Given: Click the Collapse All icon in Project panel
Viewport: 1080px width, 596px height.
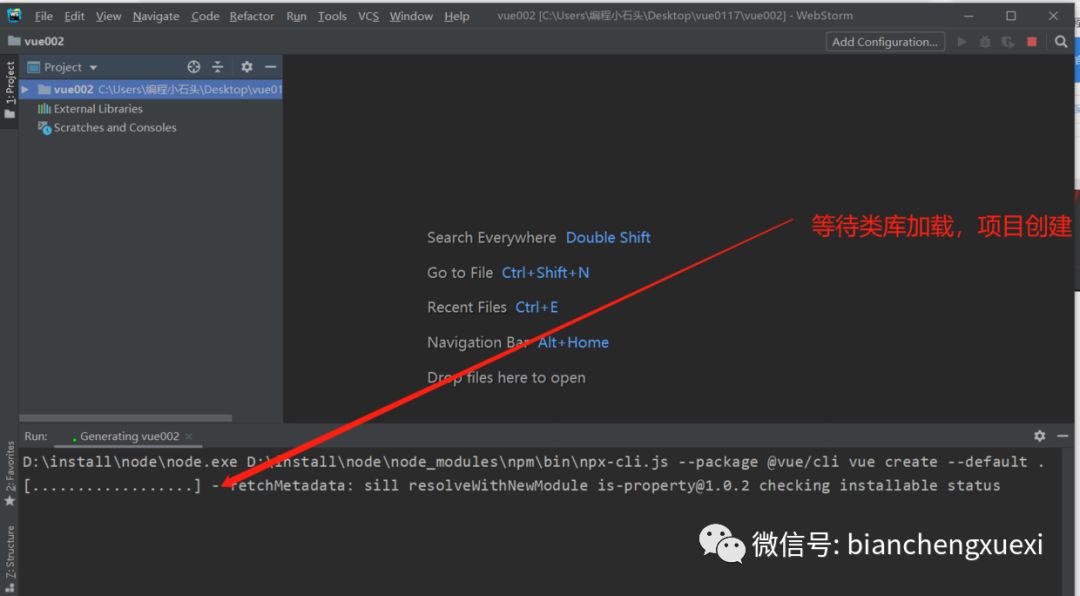Looking at the screenshot, I should pyautogui.click(x=218, y=67).
